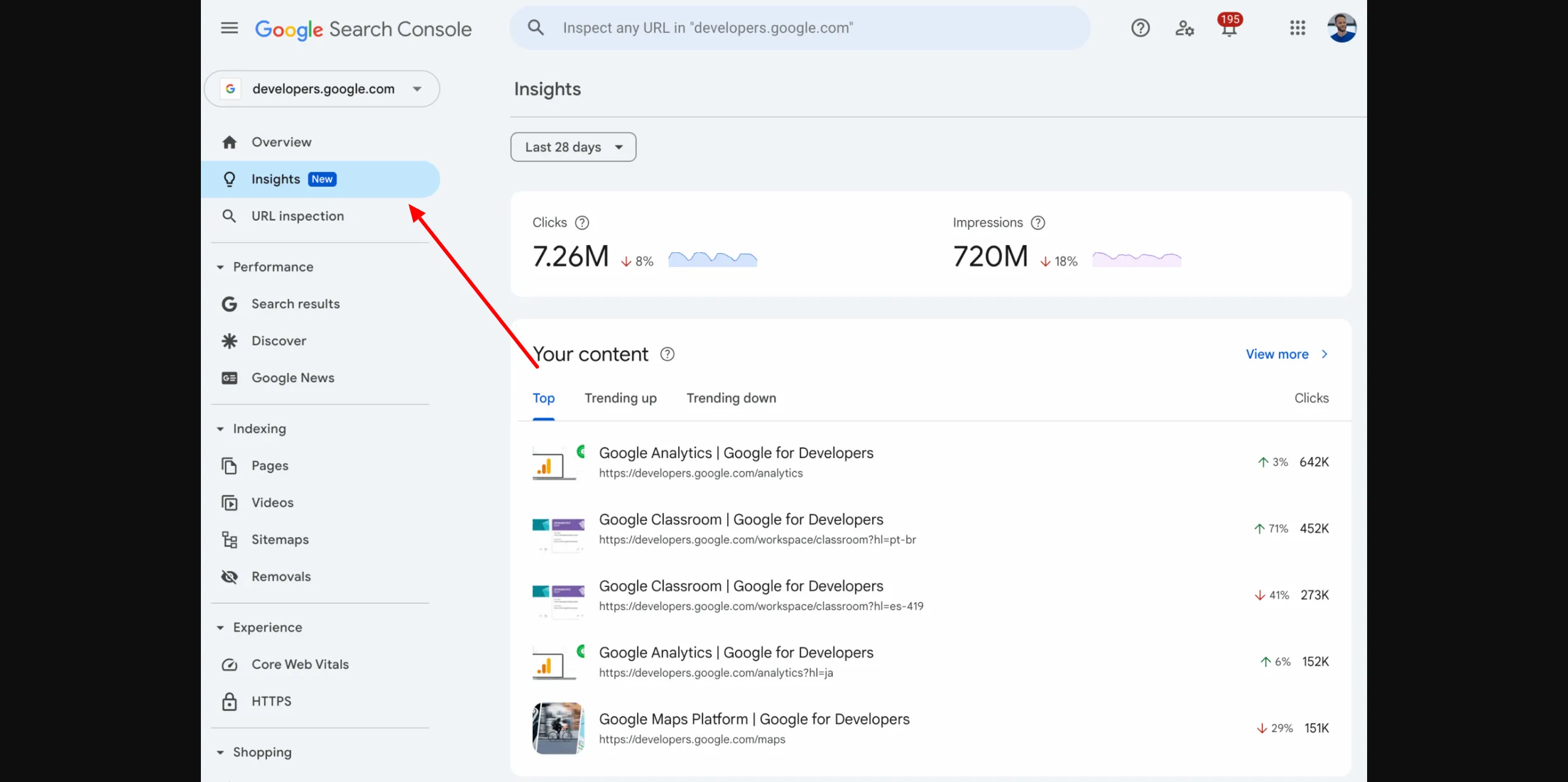
Task: Open the Removals page
Action: coord(320,577)
